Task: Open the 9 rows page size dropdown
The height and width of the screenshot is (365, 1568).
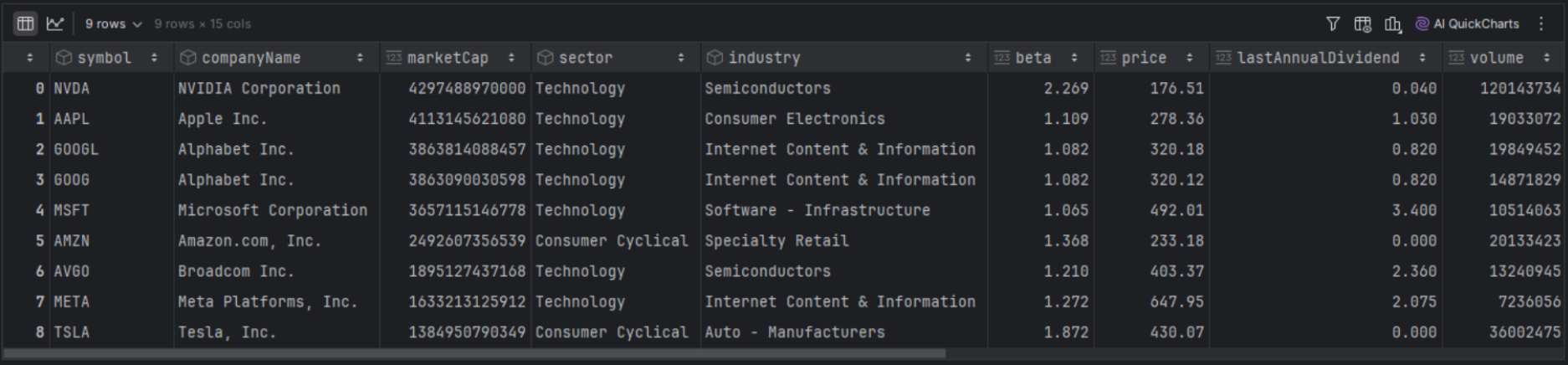Action: tap(113, 24)
